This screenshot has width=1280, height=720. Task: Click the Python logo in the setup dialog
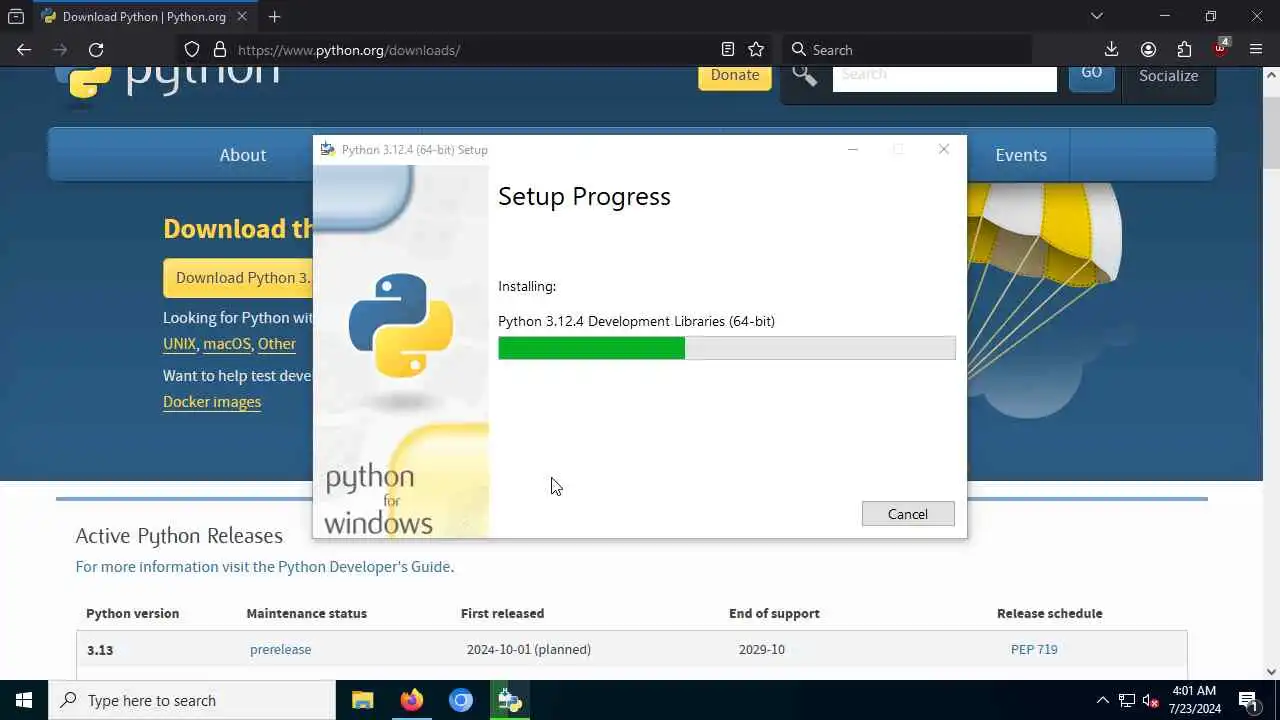tap(401, 325)
